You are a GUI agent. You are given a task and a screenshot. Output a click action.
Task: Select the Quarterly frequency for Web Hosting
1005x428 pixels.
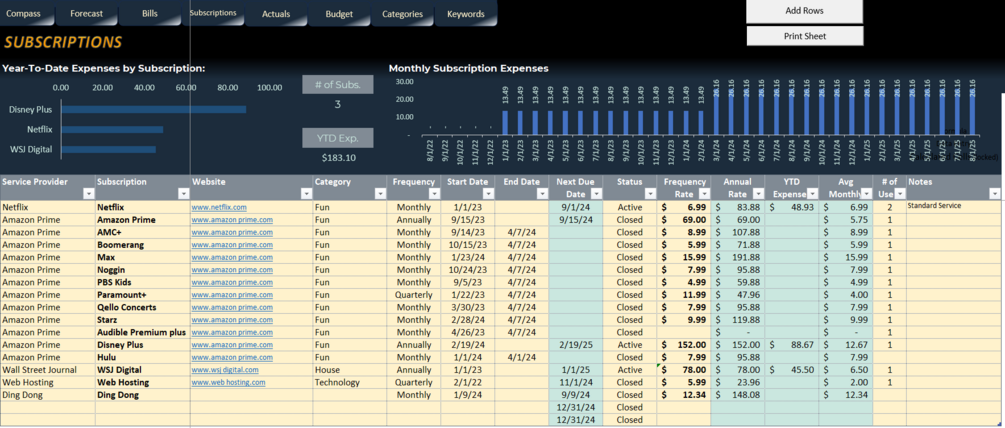(x=413, y=383)
